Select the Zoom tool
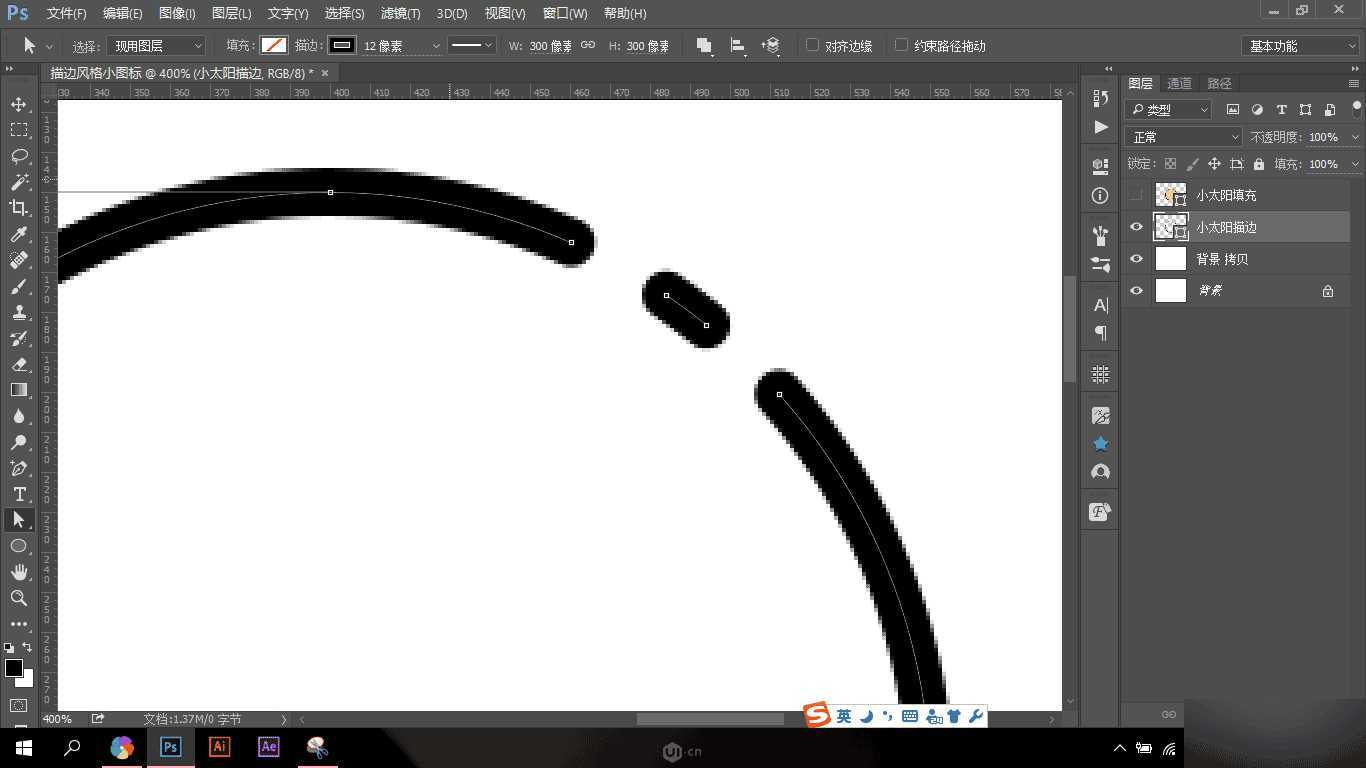The image size is (1366, 768). pyautogui.click(x=20, y=598)
